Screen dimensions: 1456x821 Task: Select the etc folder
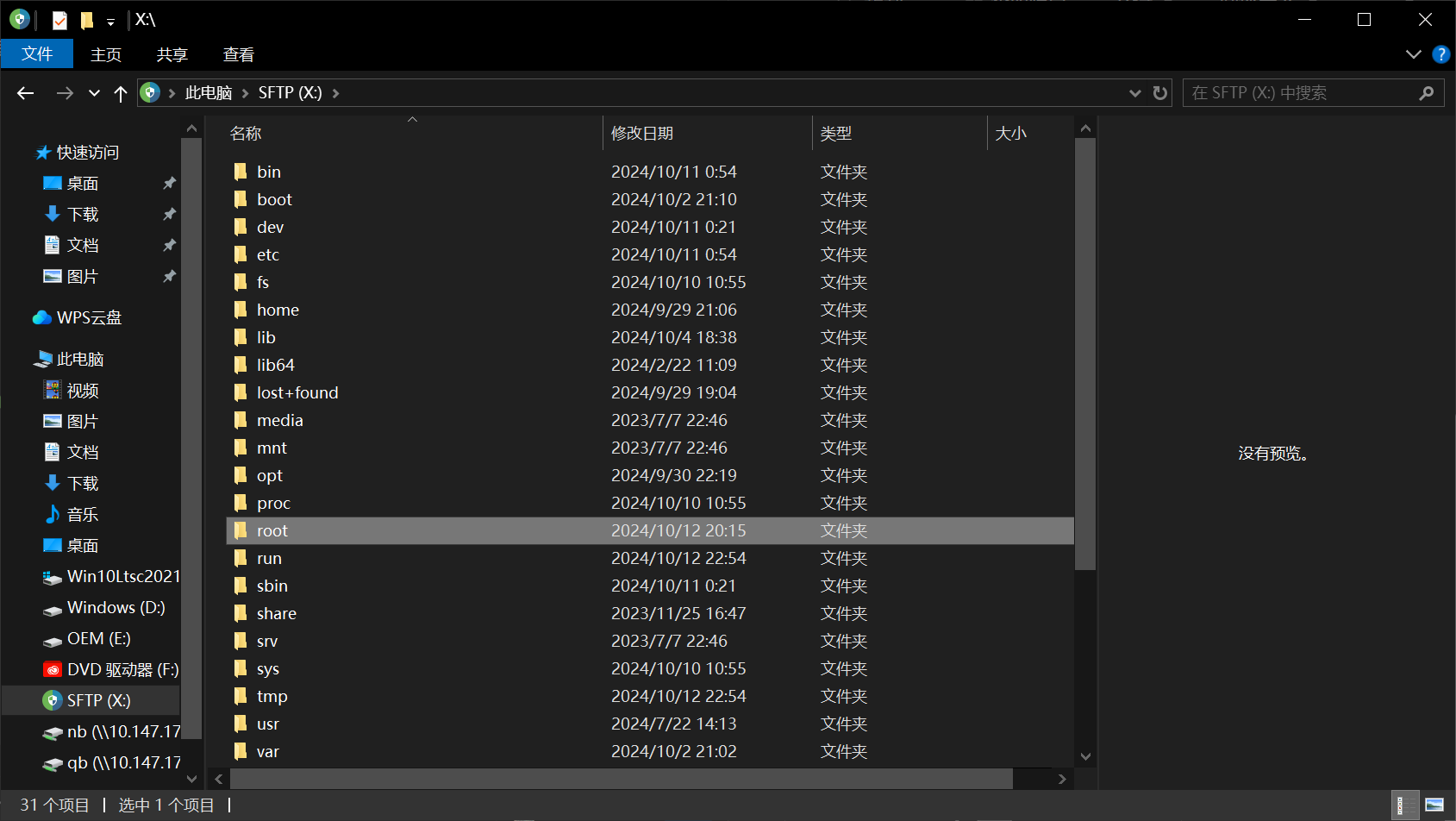point(267,254)
